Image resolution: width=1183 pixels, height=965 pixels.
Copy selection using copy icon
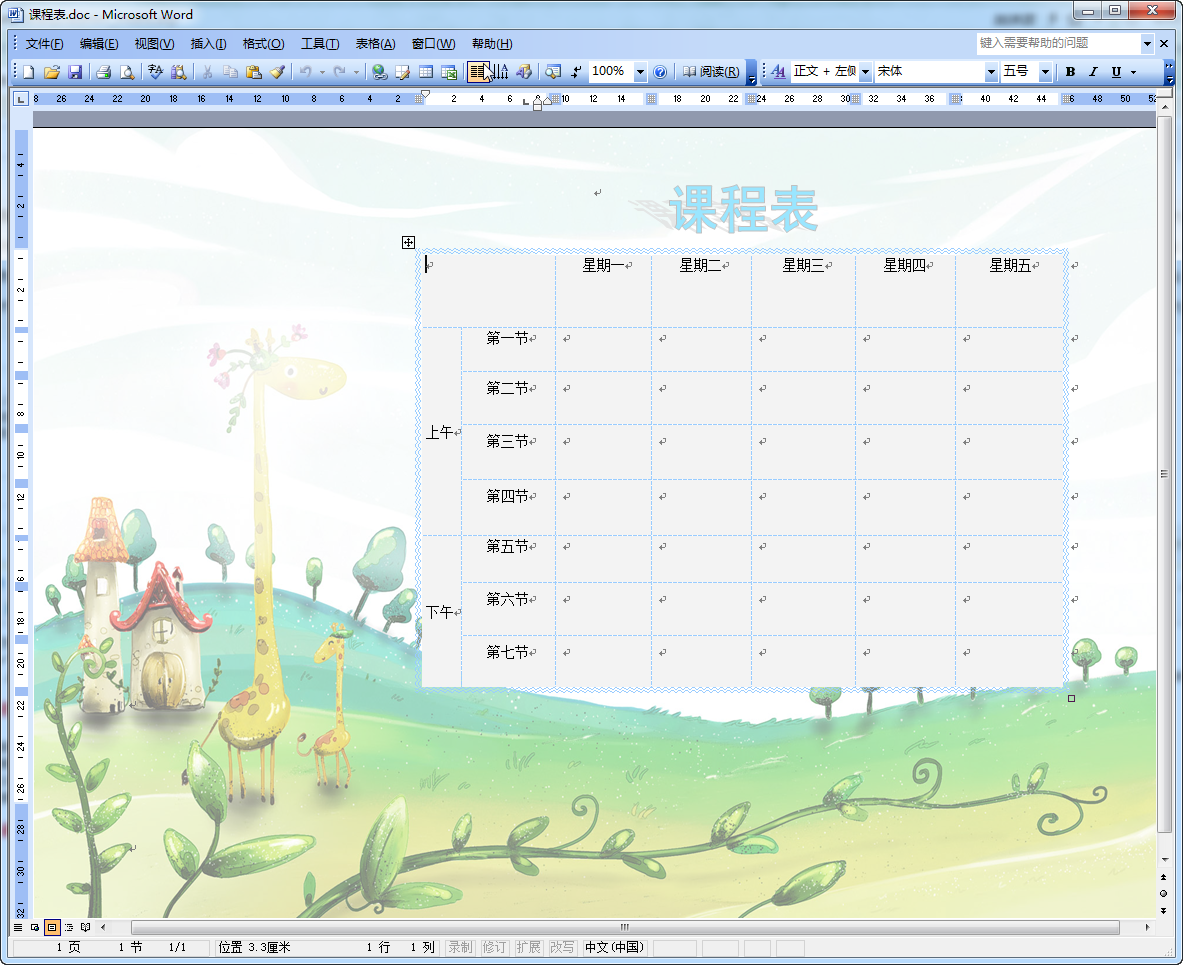pos(231,72)
